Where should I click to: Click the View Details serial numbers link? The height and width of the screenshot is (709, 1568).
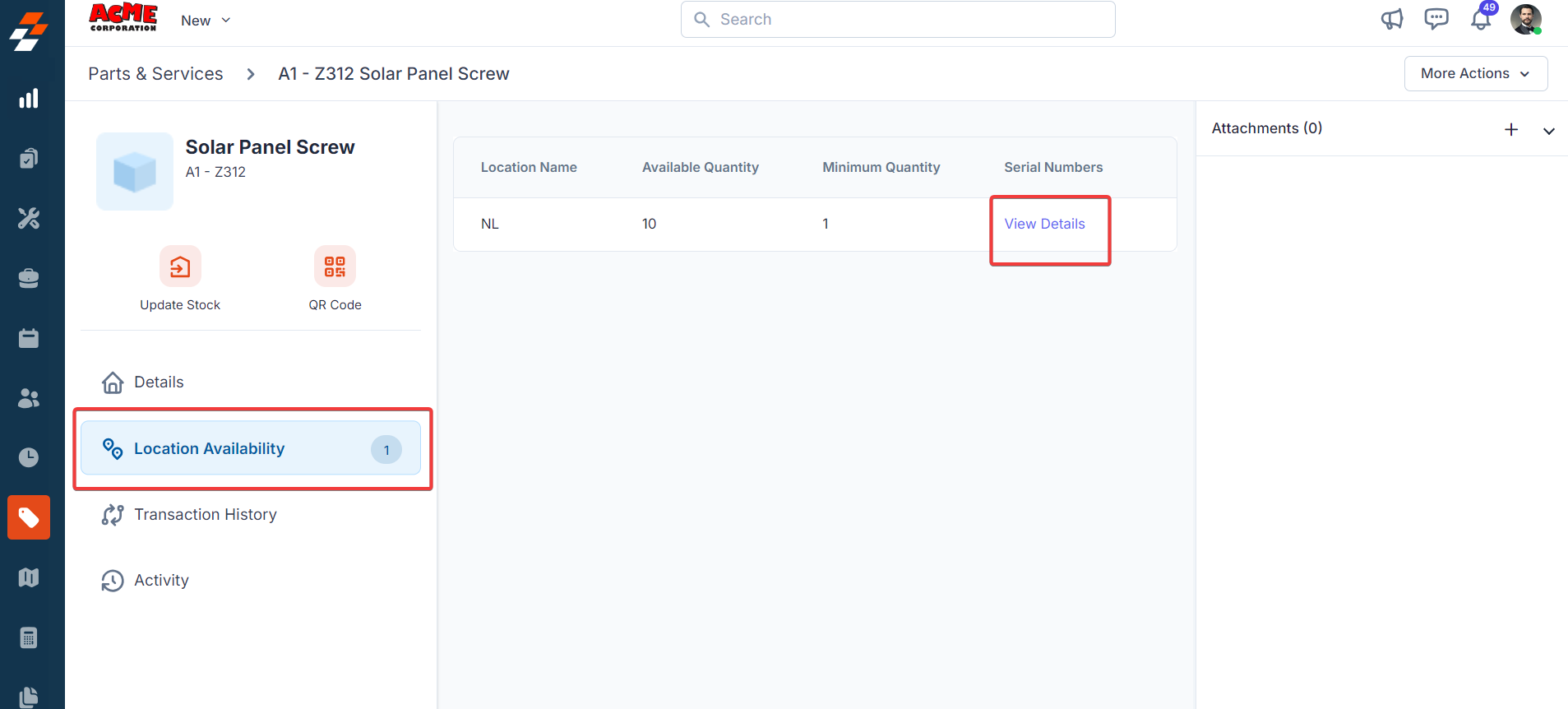[1044, 224]
